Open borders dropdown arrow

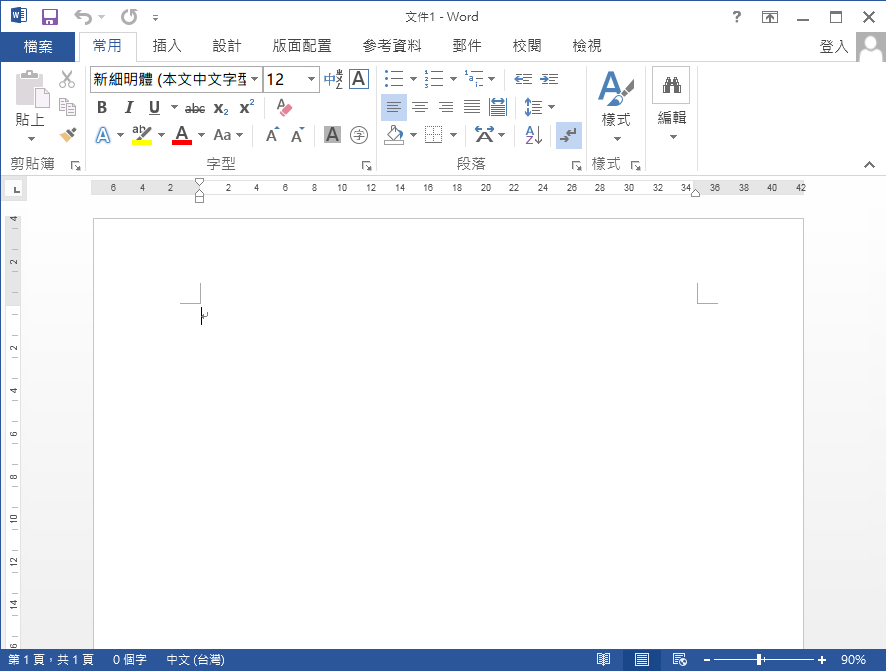coord(453,135)
